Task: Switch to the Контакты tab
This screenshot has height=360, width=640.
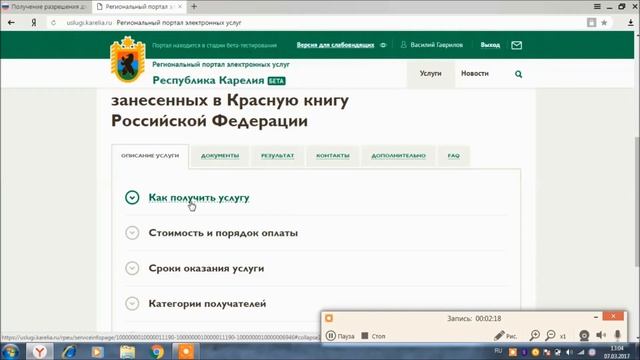Action: [333, 156]
